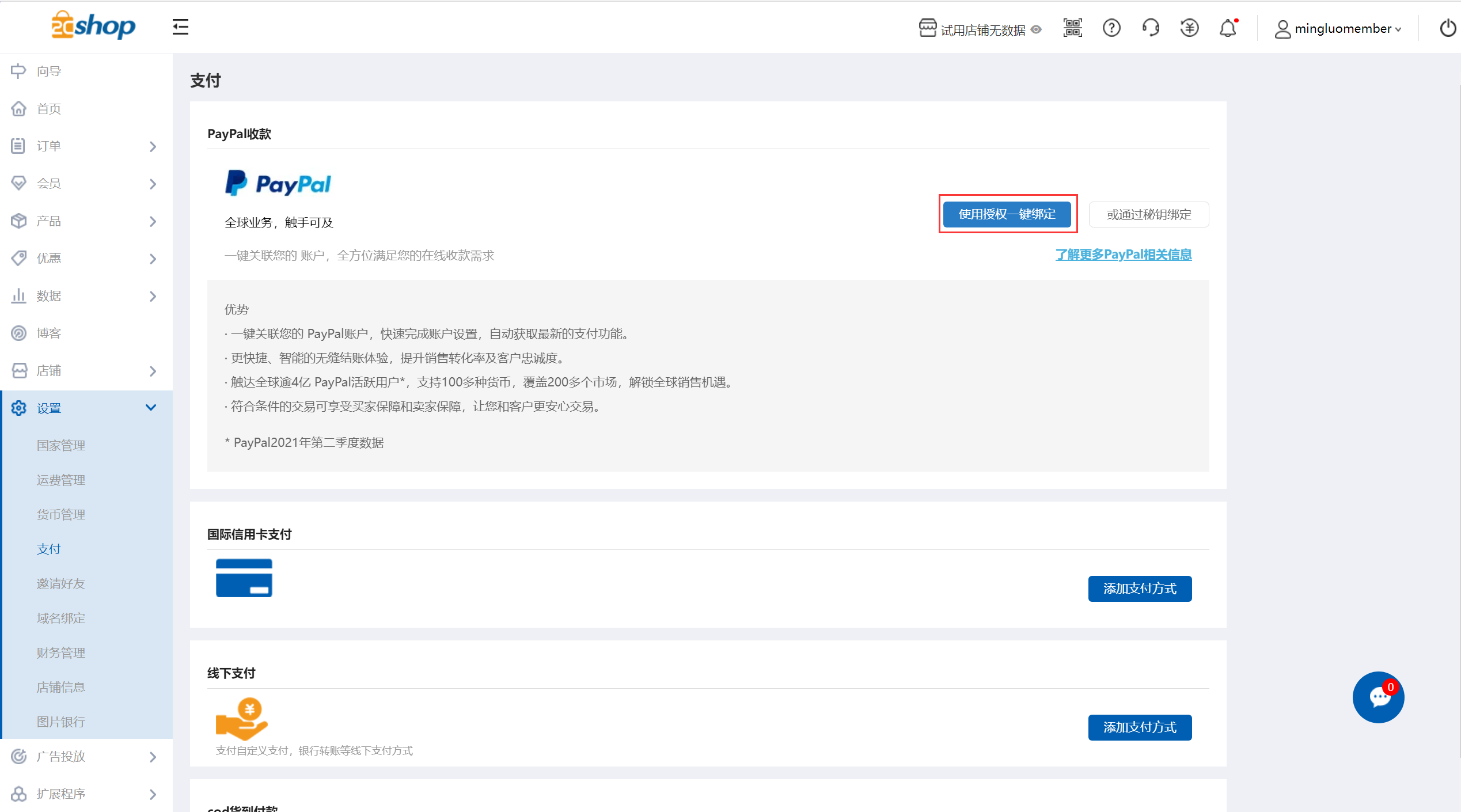Screen dimensions: 1461x812
Task: Click the PayPal logo
Action: coord(278,184)
